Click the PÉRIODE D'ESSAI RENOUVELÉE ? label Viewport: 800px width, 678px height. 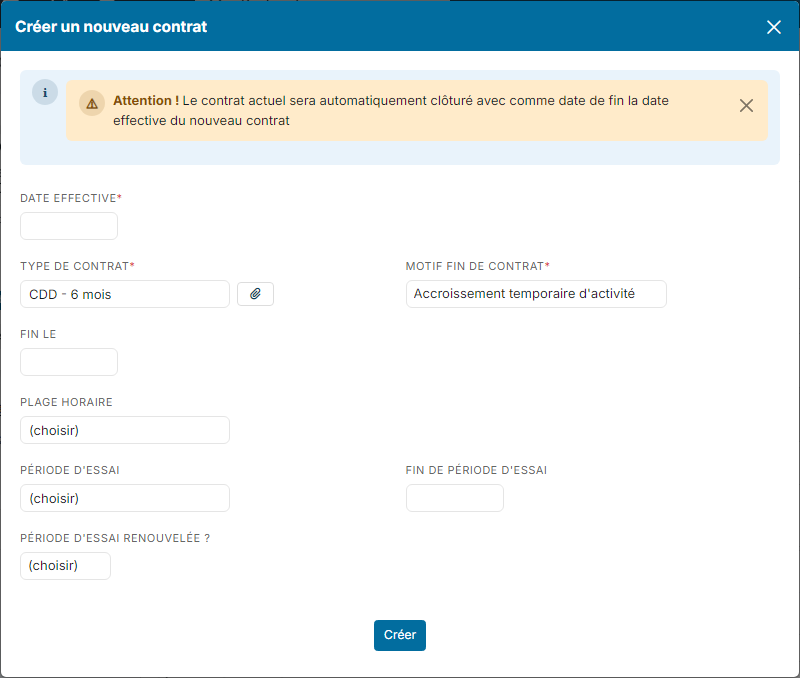[115, 538]
